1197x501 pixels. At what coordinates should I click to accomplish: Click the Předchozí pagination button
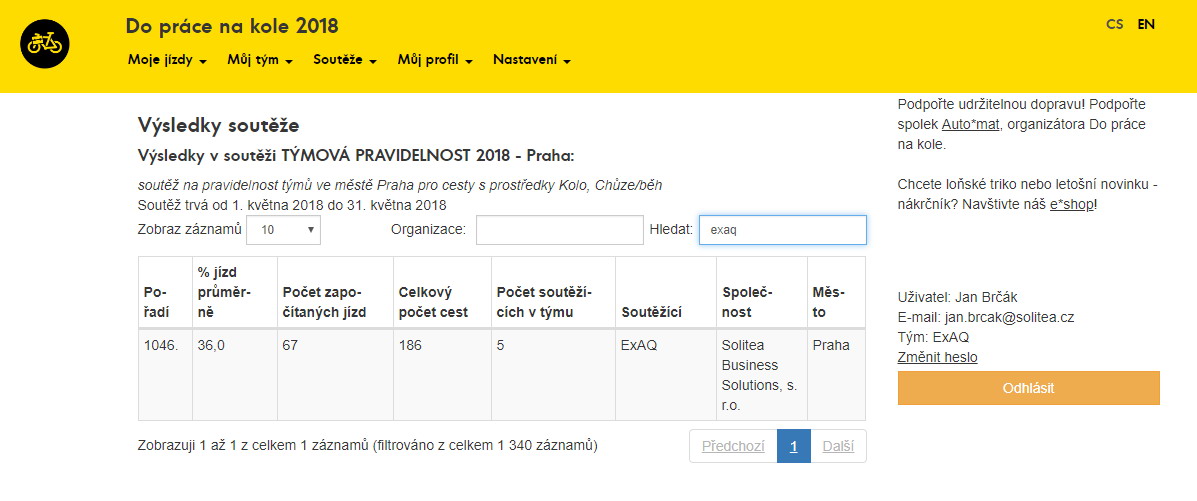pyautogui.click(x=732, y=446)
